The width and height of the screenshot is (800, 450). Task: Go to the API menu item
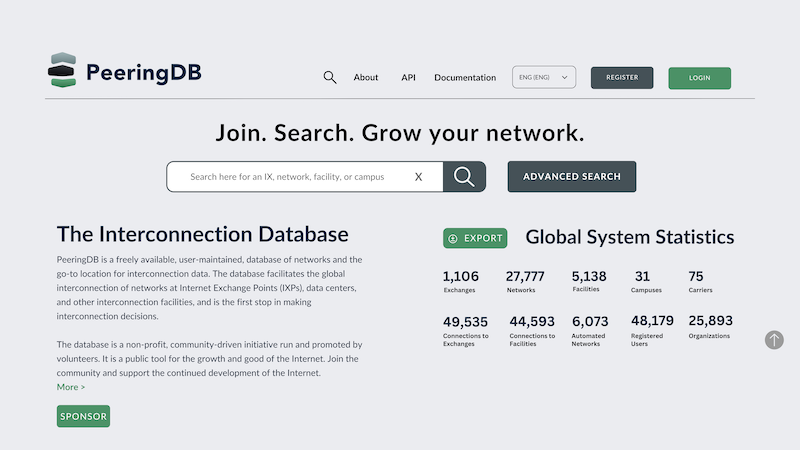pyautogui.click(x=408, y=78)
